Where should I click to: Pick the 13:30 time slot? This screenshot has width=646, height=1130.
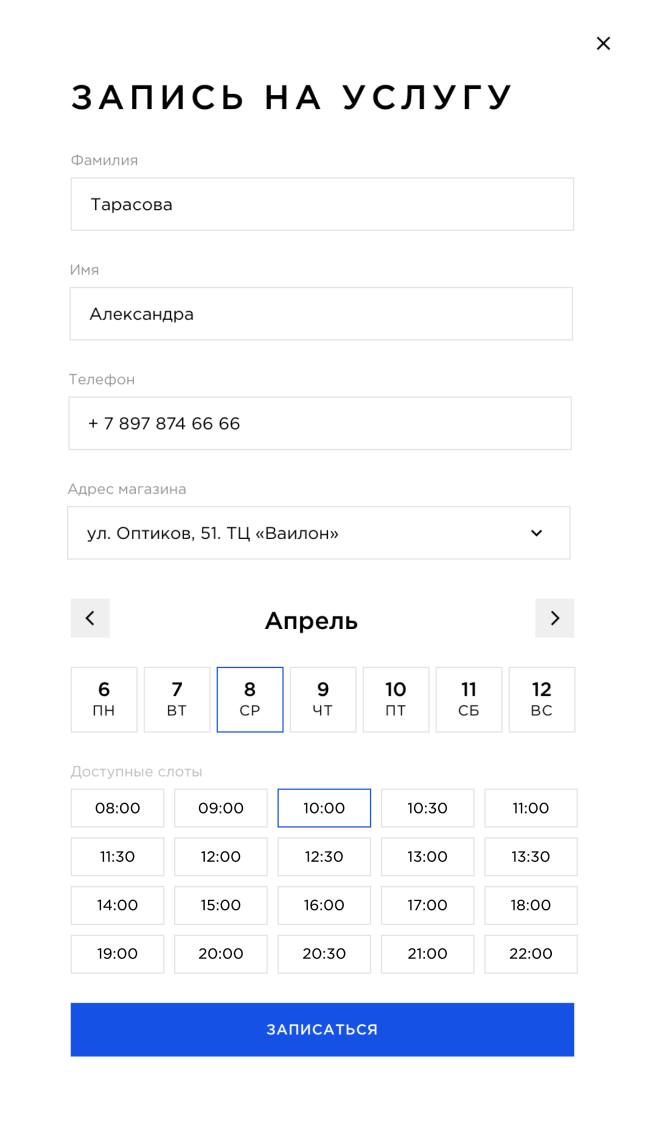click(531, 857)
